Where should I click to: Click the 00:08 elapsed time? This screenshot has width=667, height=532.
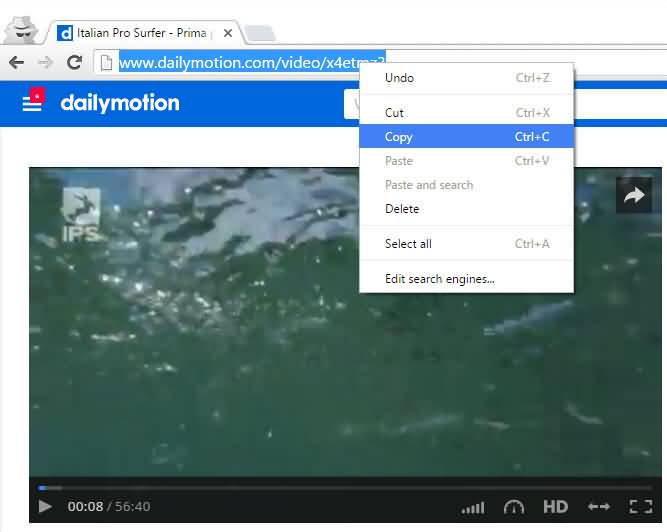point(85,506)
